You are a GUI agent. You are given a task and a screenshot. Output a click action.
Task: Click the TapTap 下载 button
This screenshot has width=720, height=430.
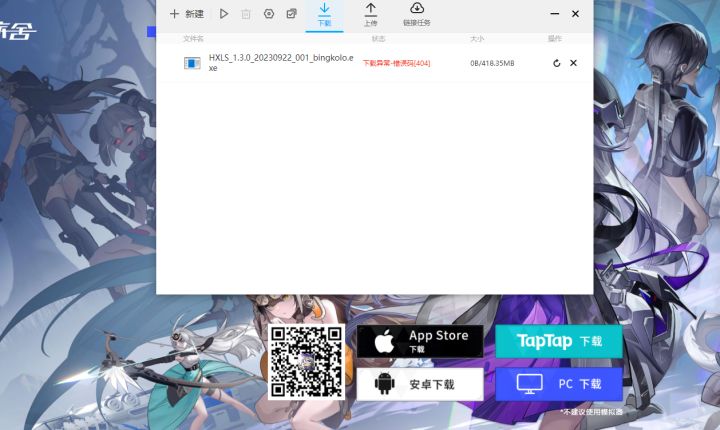559,341
